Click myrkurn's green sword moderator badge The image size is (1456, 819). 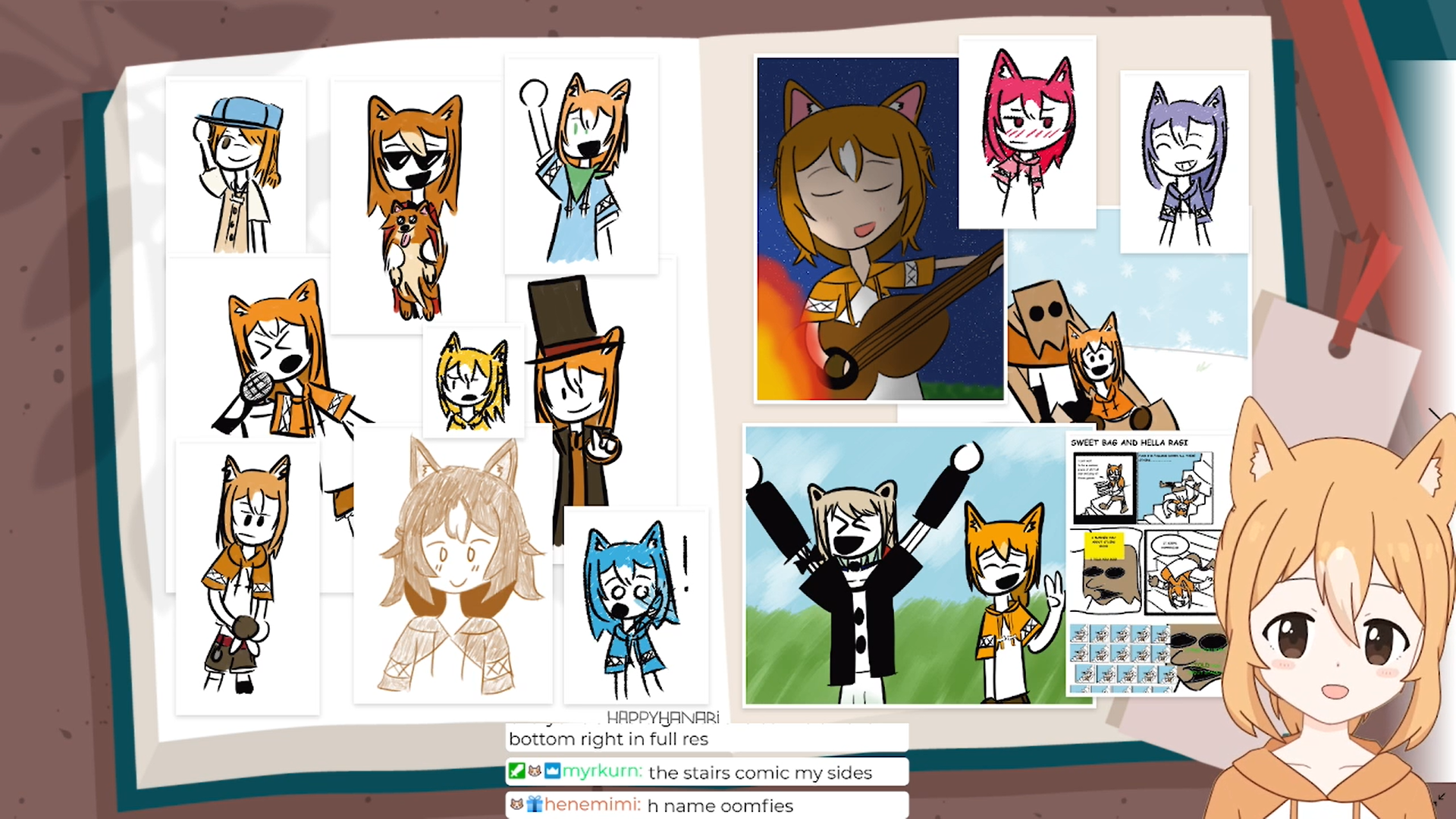516,771
